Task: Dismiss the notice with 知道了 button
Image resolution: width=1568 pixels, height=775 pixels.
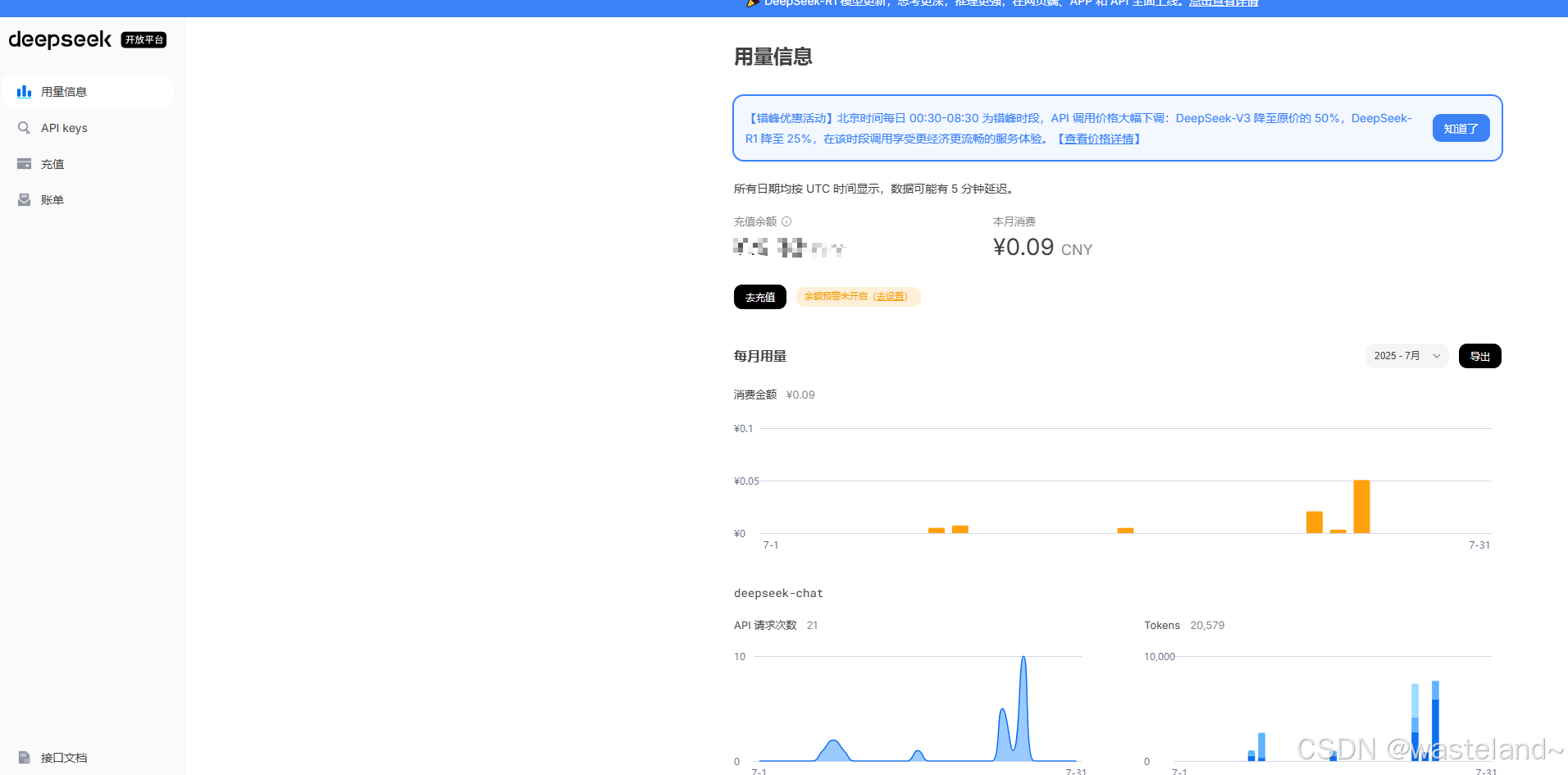Action: pyautogui.click(x=1461, y=129)
